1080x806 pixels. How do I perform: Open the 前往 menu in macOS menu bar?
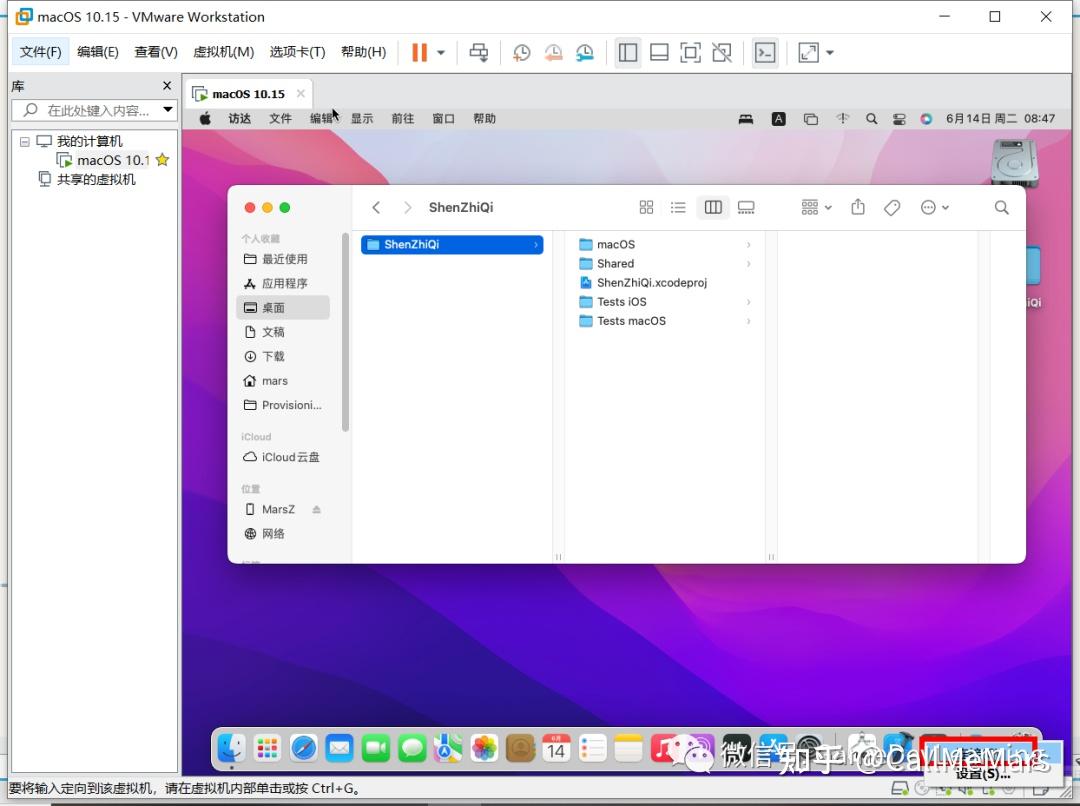pos(402,118)
